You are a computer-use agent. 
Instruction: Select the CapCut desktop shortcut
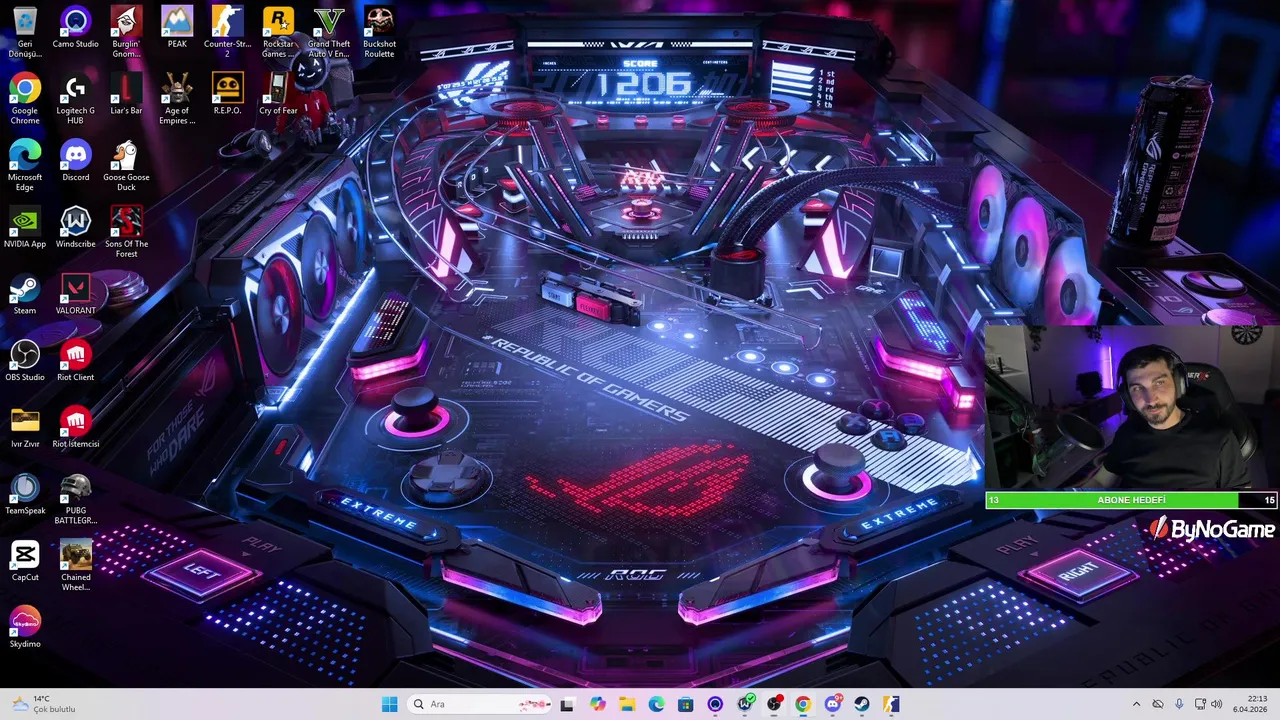tap(25, 561)
